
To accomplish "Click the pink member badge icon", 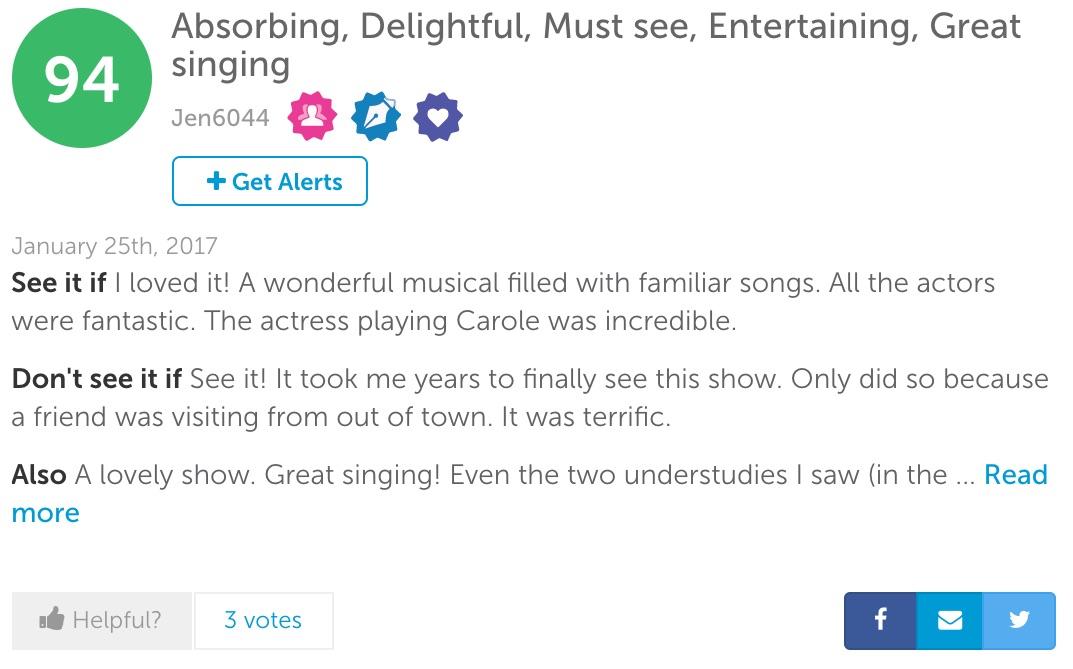I will pyautogui.click(x=312, y=118).
